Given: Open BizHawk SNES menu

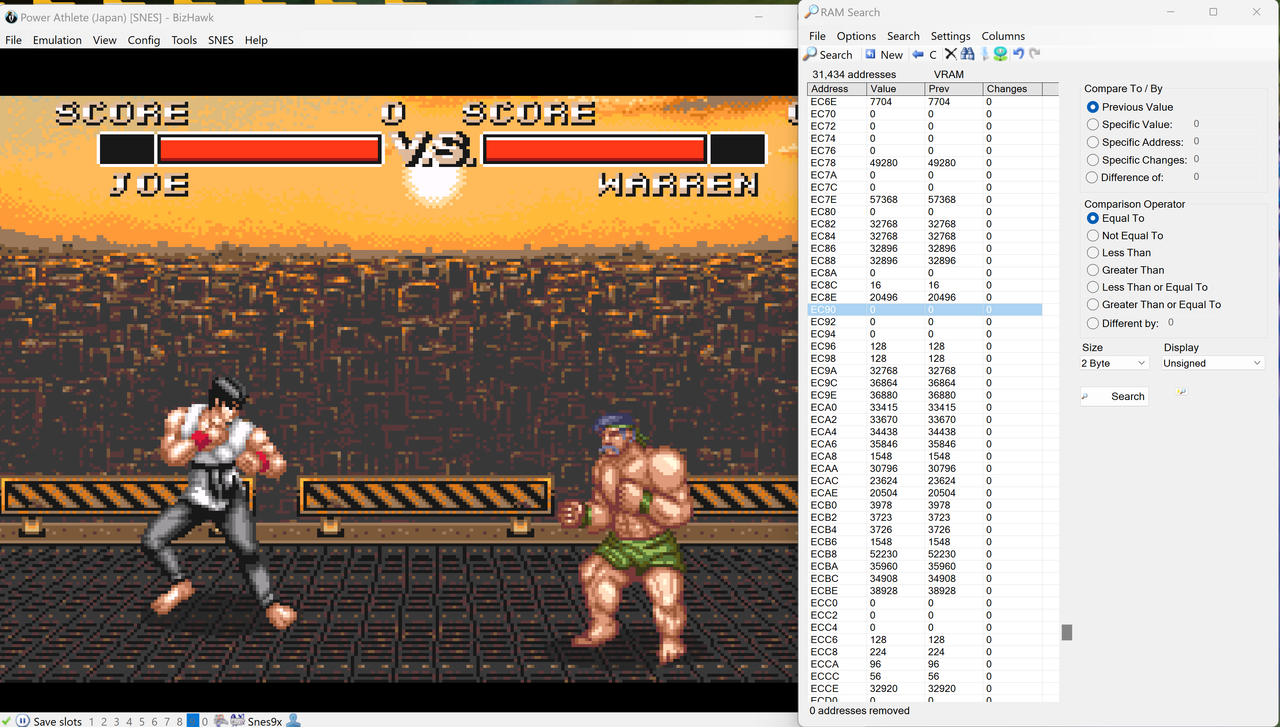Looking at the screenshot, I should [x=221, y=40].
